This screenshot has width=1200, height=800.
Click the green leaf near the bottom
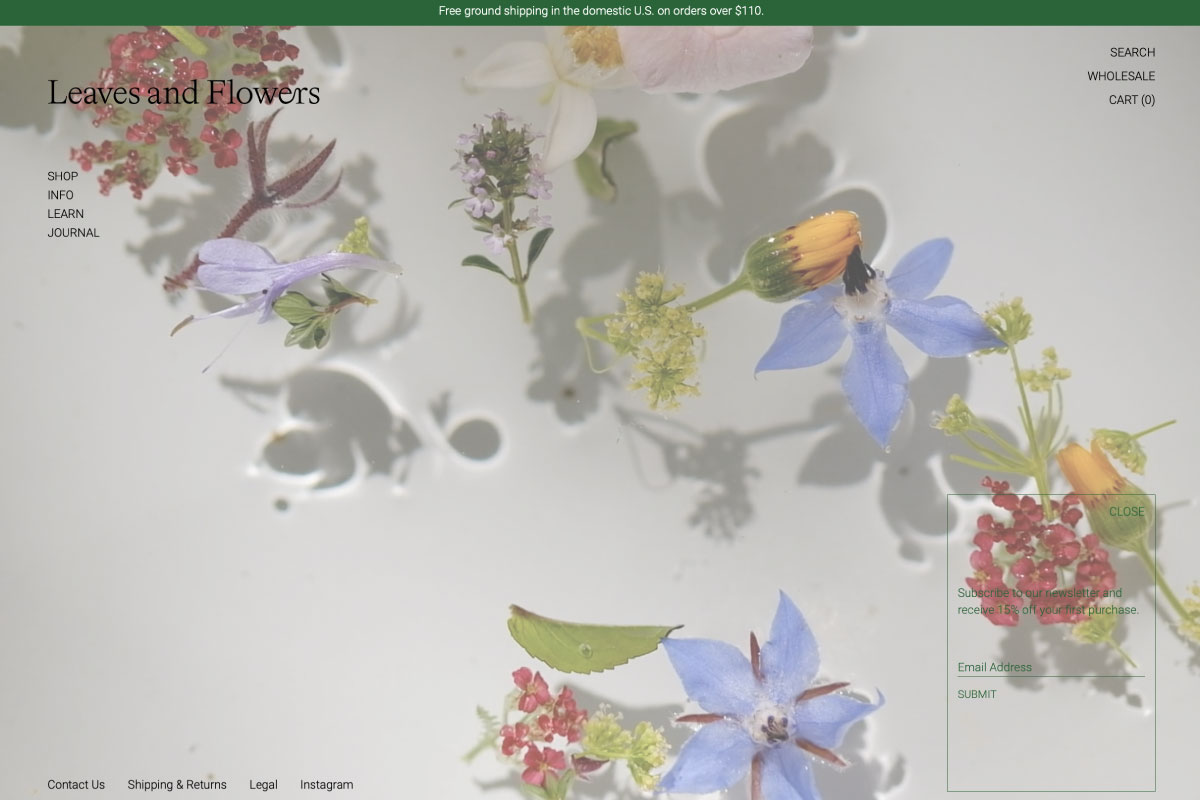click(x=585, y=640)
